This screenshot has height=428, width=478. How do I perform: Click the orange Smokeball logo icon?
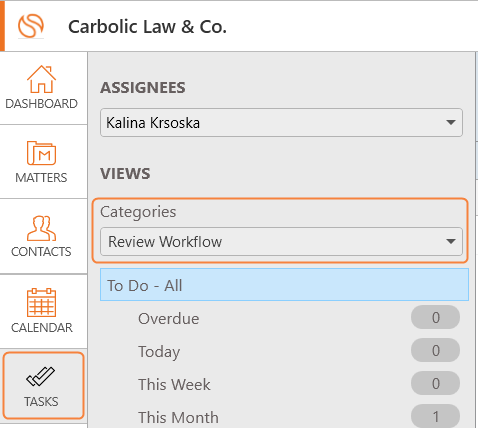tap(31, 26)
